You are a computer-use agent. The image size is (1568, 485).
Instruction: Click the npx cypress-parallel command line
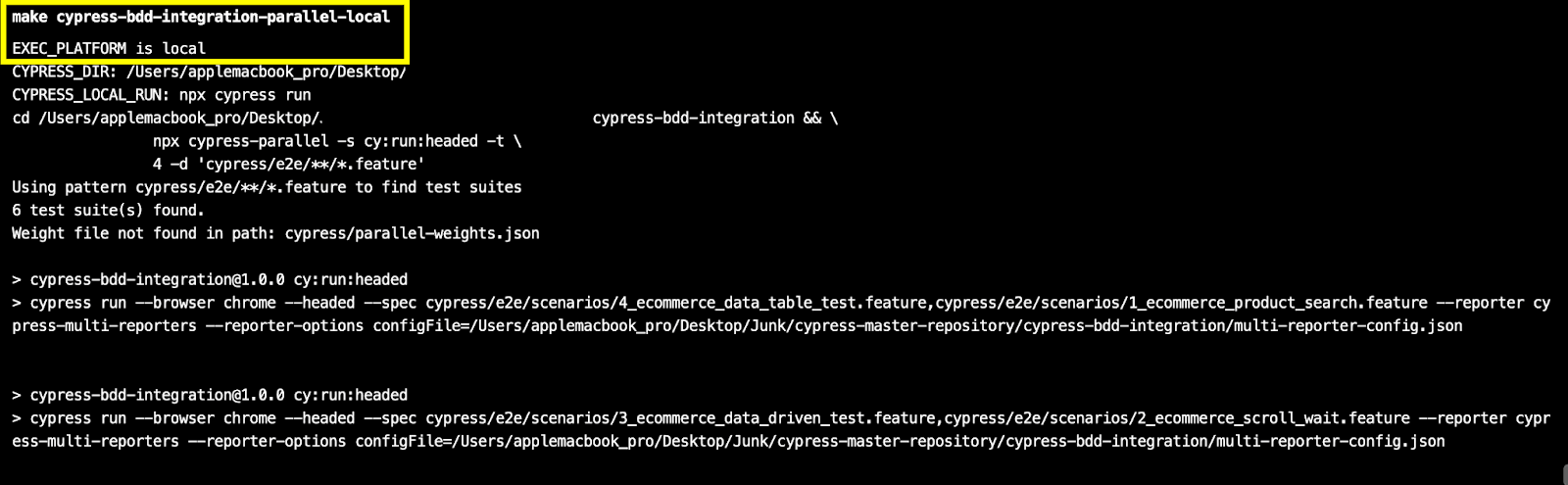click(x=336, y=141)
